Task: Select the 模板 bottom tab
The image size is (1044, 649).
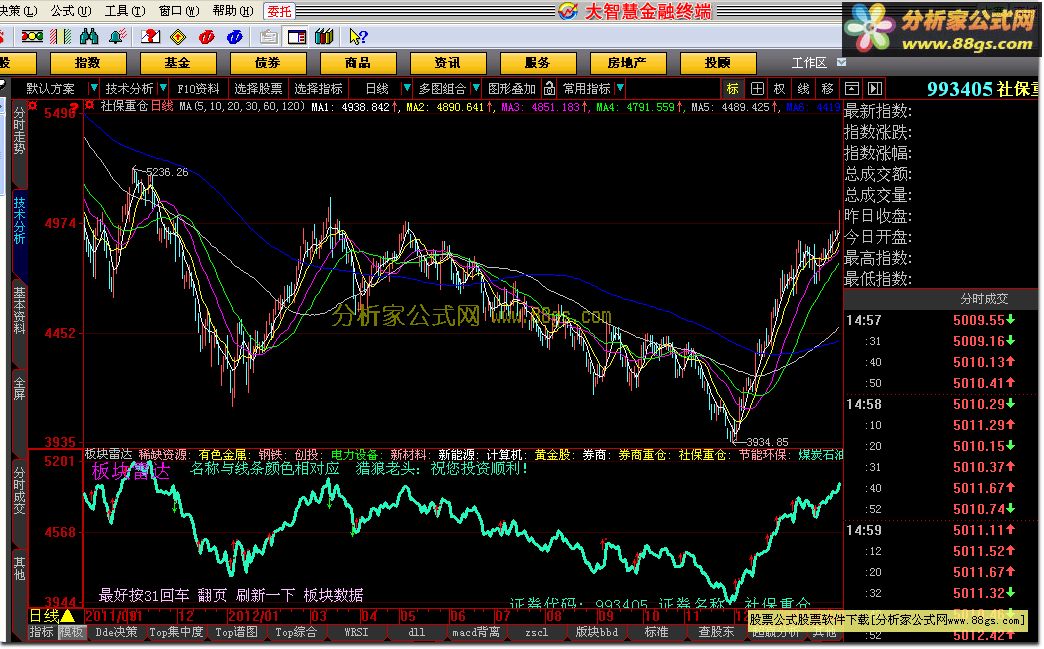Action: click(72, 632)
